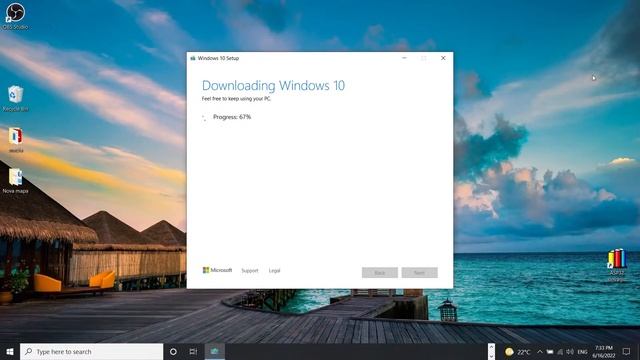Click the volume speaker icon
This screenshot has width=640, height=360.
[x=570, y=352]
